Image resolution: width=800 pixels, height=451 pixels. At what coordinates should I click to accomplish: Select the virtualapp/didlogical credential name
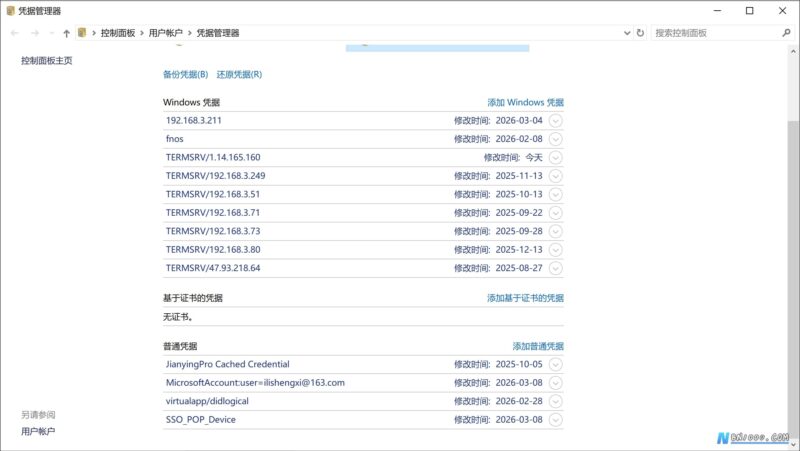coord(207,401)
